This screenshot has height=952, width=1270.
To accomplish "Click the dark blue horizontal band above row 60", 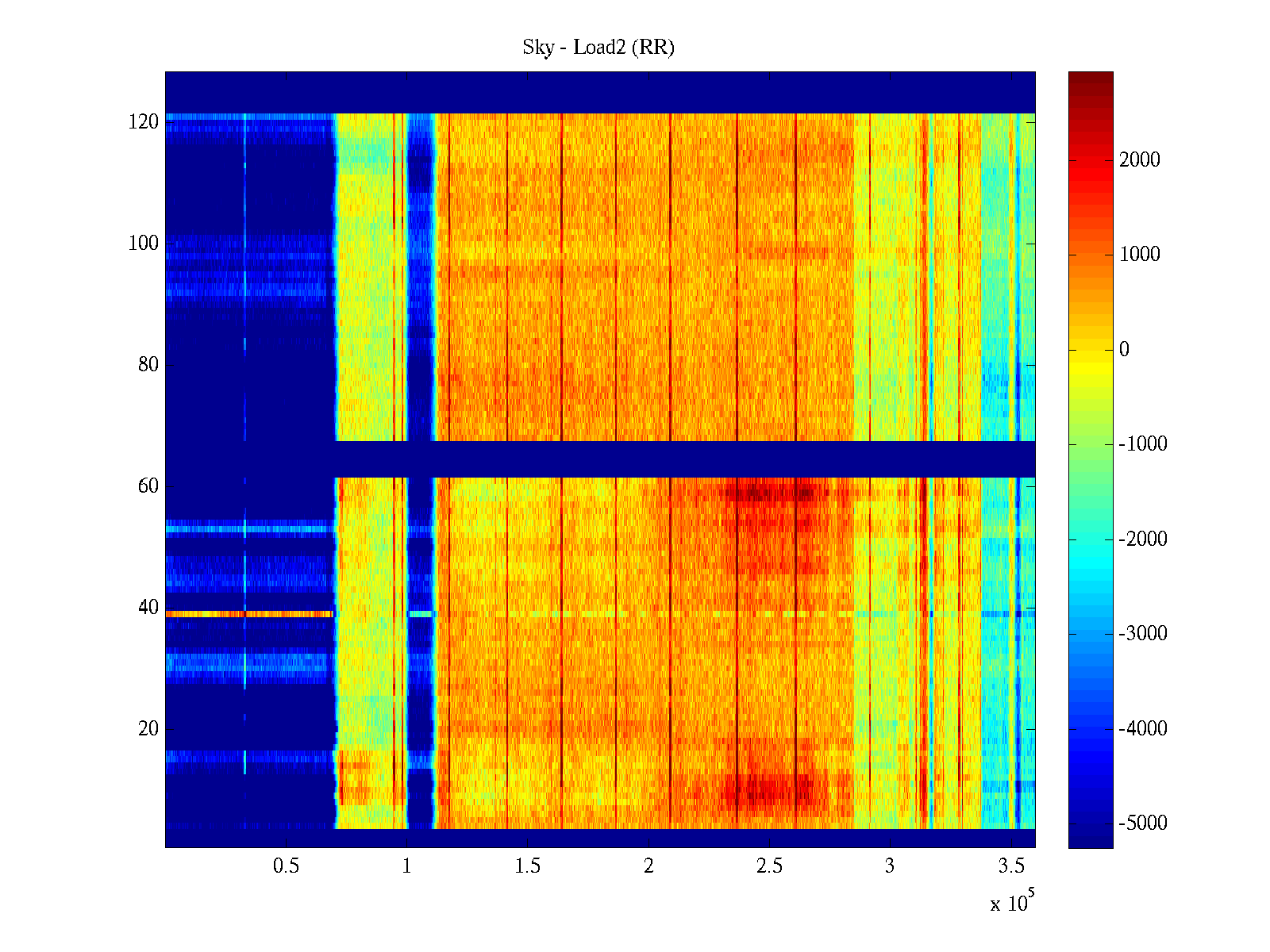I will (683, 459).
